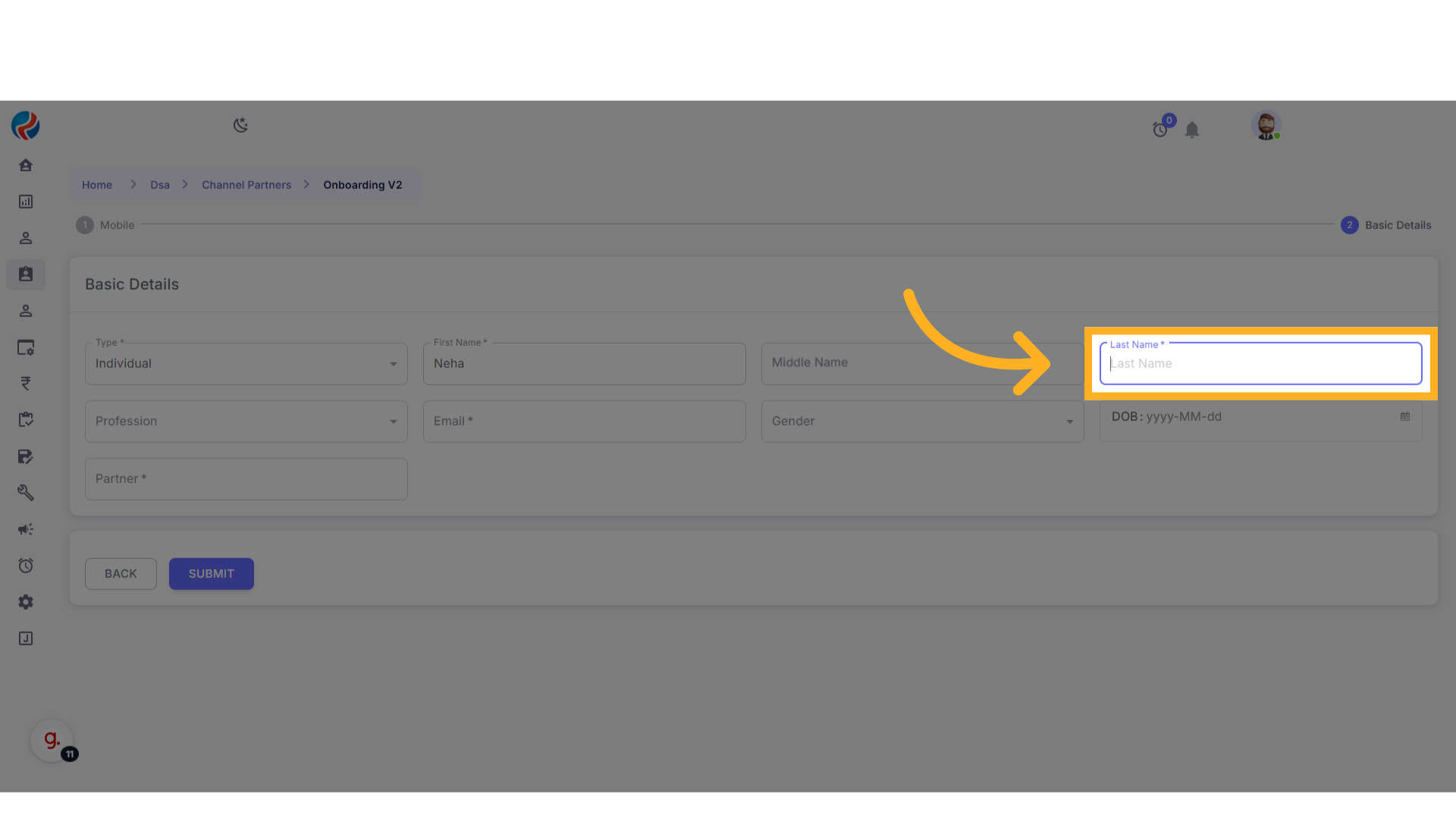Viewport: 1456px width, 819px height.
Task: Open the alarm clock sidebar icon
Action: 26,566
